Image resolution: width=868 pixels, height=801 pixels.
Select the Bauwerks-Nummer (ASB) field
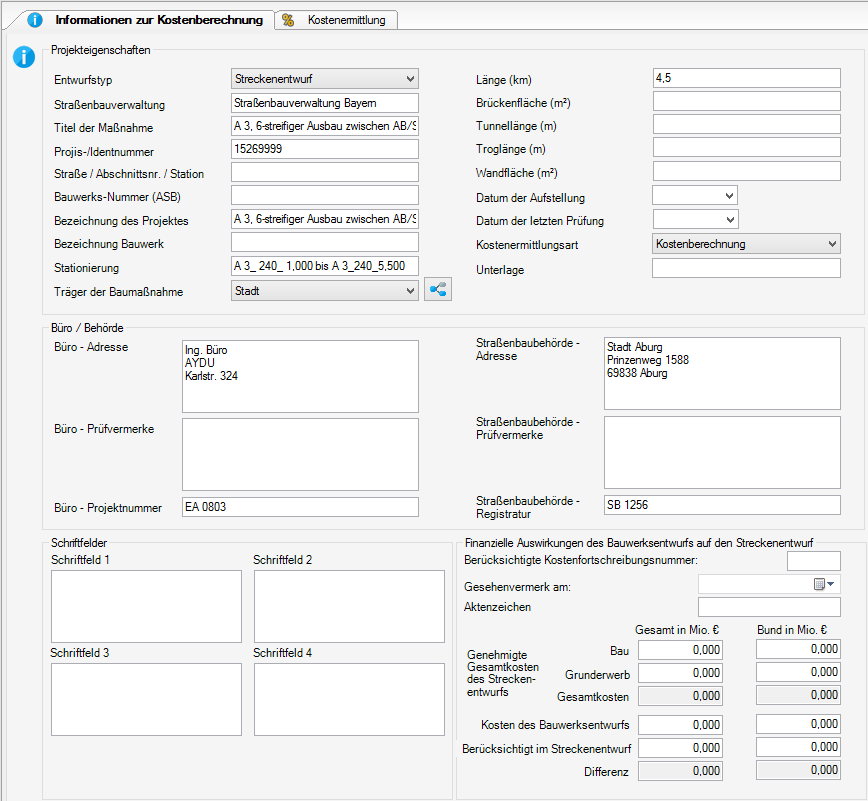(324, 195)
